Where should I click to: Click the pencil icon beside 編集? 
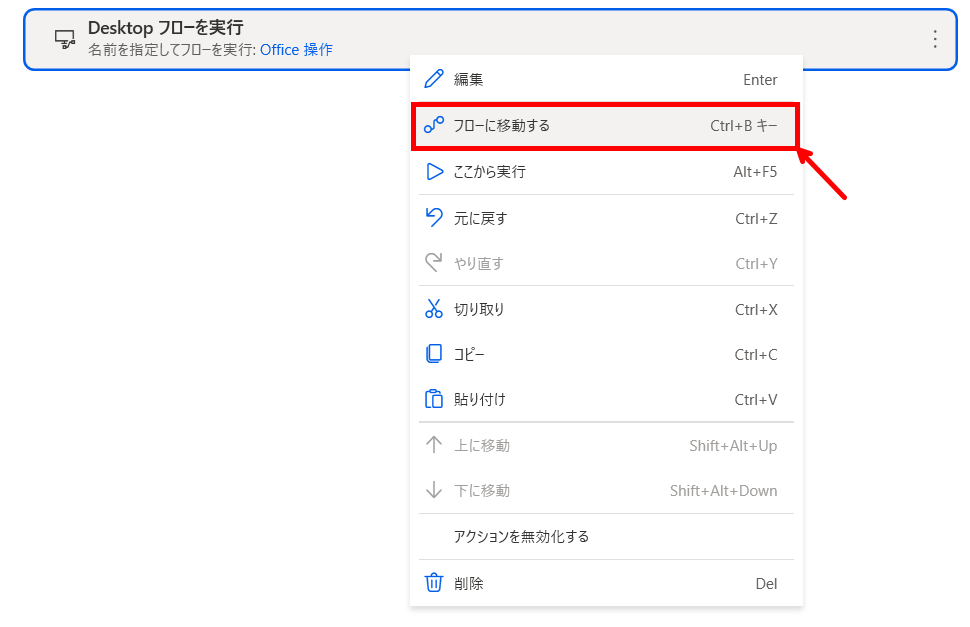tap(434, 80)
